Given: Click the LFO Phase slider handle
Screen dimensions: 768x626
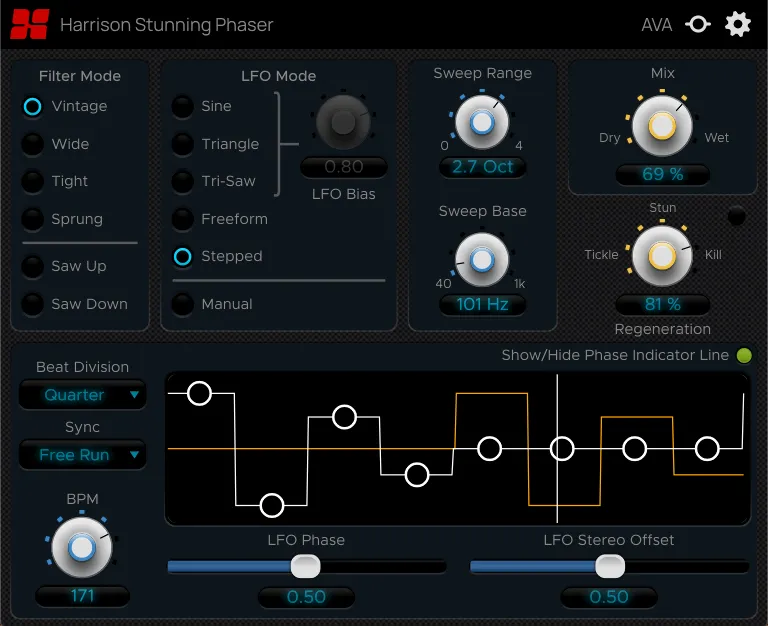Looking at the screenshot, I should tap(306, 567).
